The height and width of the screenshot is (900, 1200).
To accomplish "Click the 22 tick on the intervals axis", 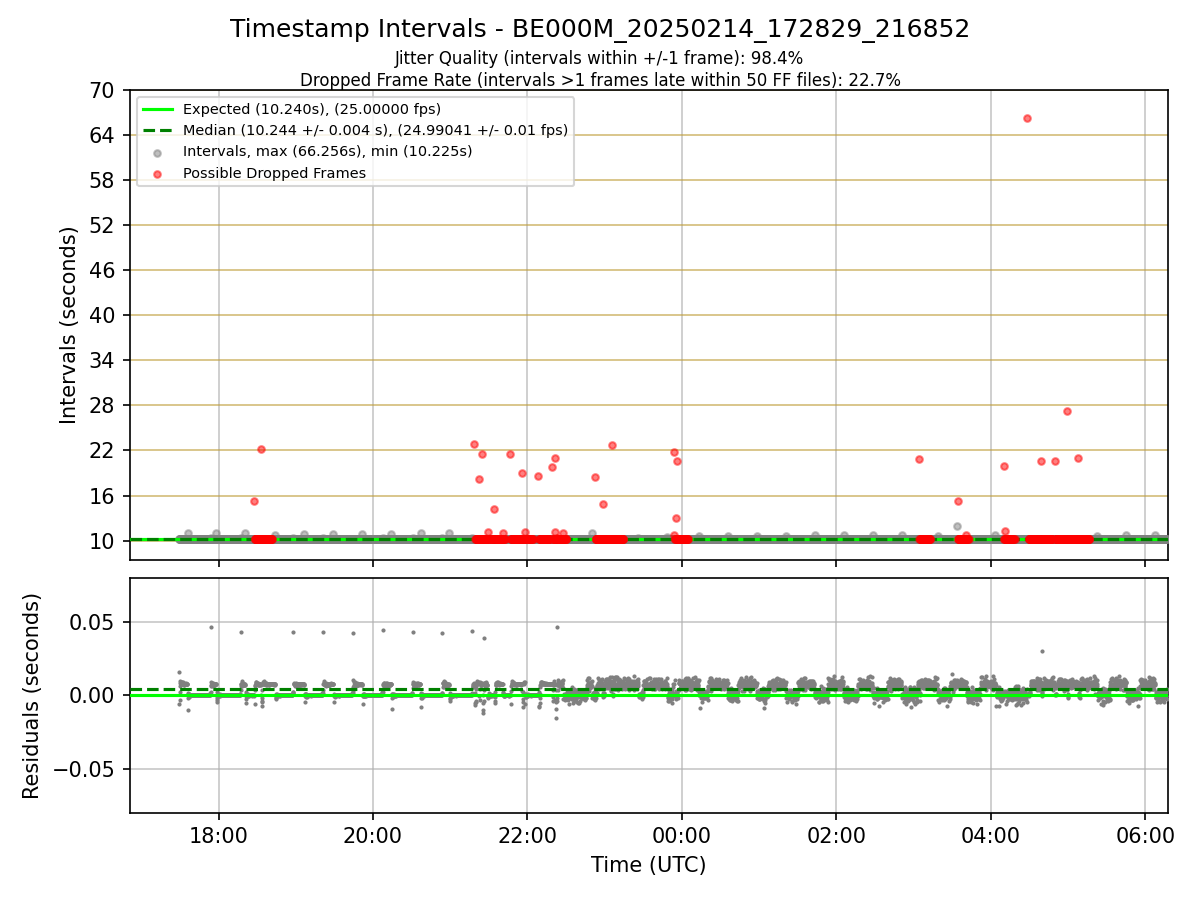I will pos(104,450).
